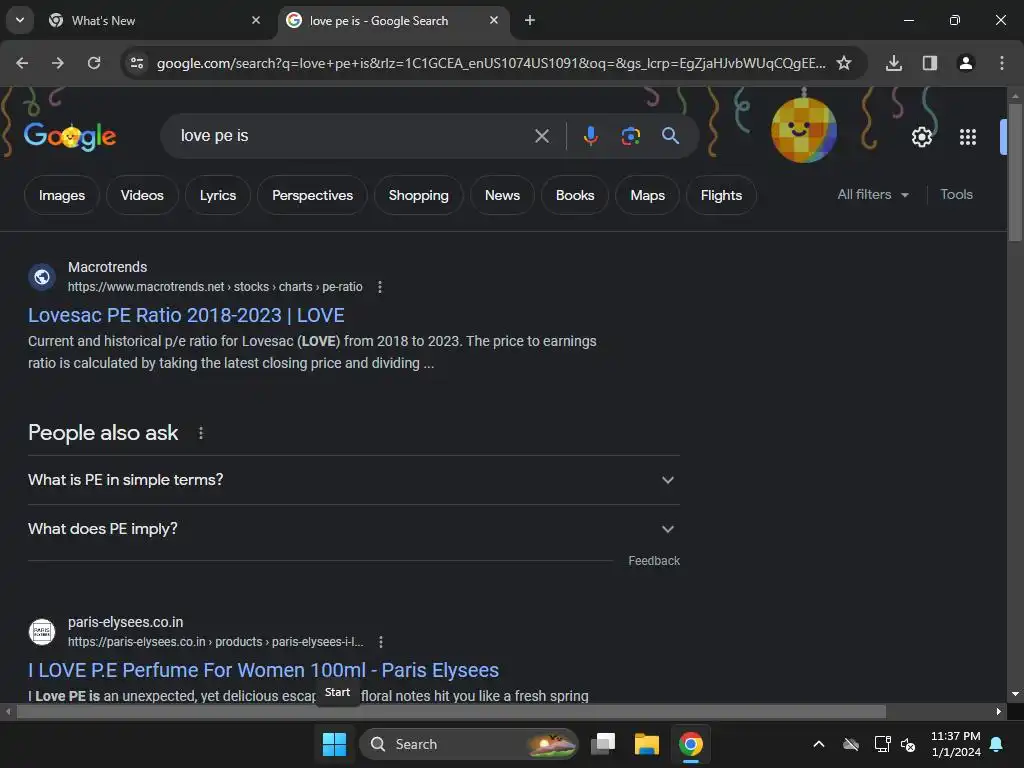Open site information icon in address bar
This screenshot has width=1024, height=768.
click(137, 63)
